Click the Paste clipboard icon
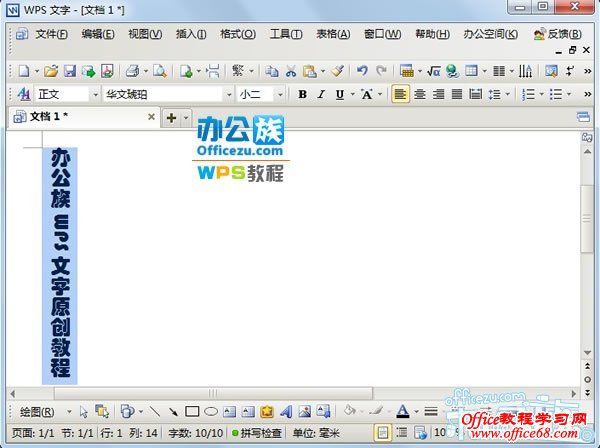Image resolution: width=600 pixels, height=448 pixels. point(309,71)
